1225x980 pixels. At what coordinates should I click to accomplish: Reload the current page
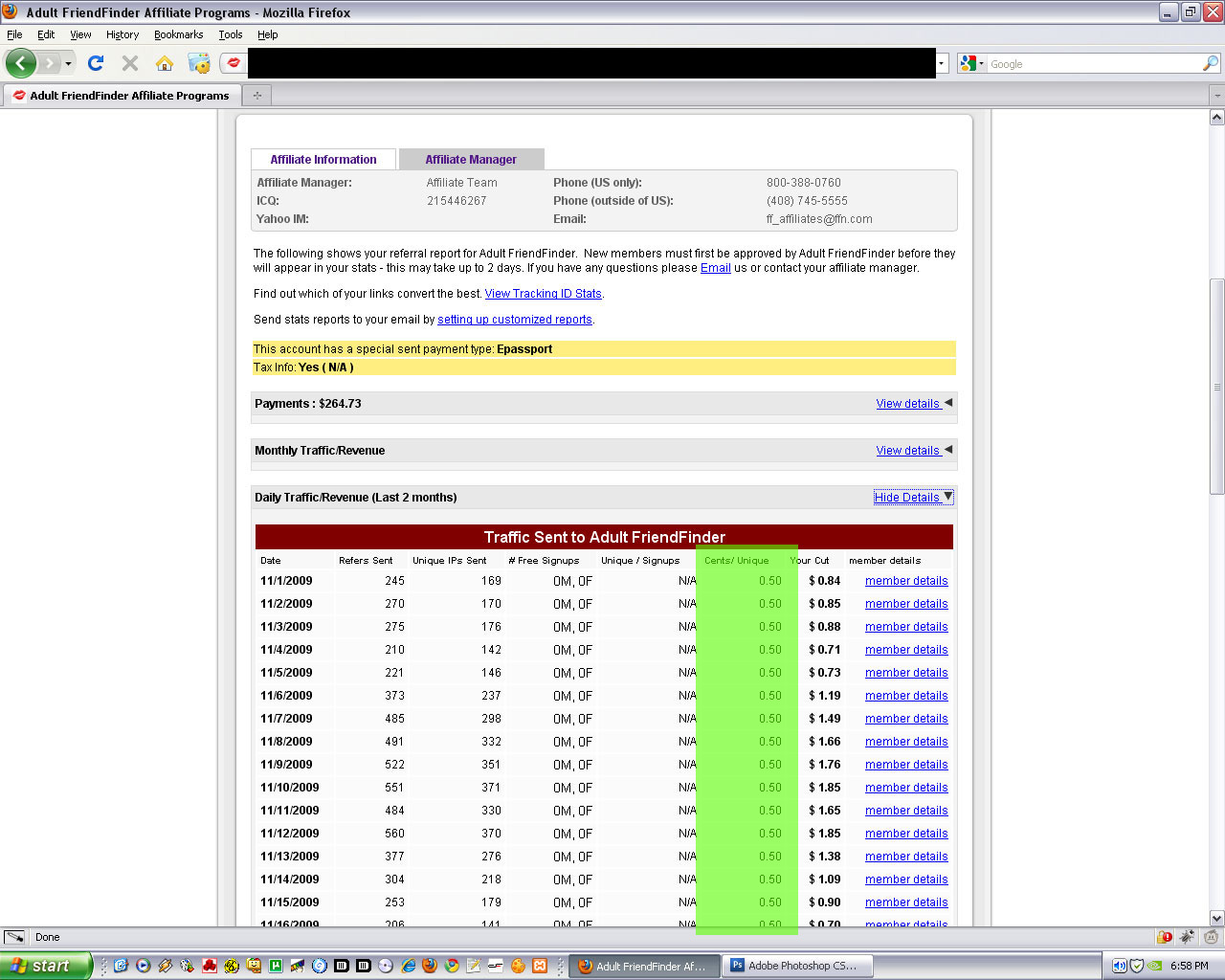(95, 63)
